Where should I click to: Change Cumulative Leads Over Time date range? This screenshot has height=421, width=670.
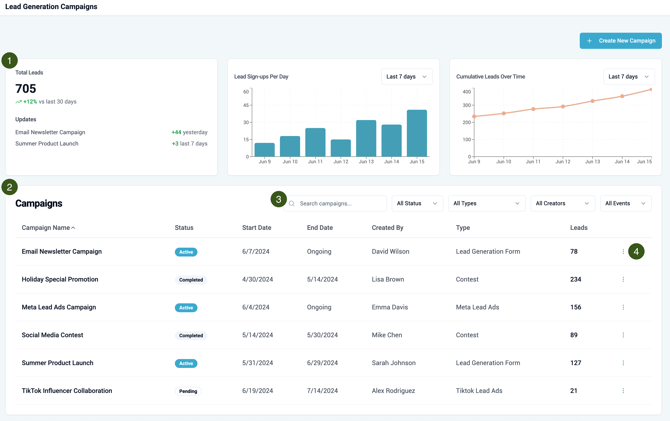pos(628,76)
